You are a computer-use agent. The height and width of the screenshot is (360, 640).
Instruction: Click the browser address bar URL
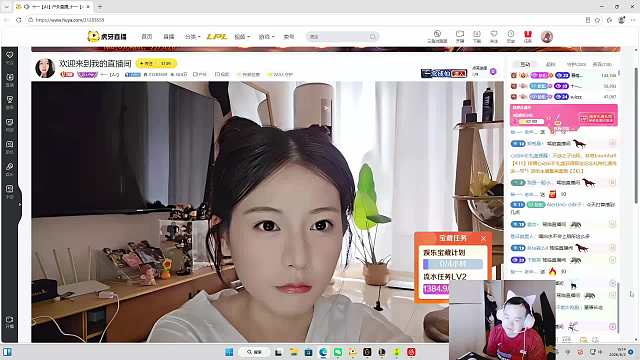point(69,20)
